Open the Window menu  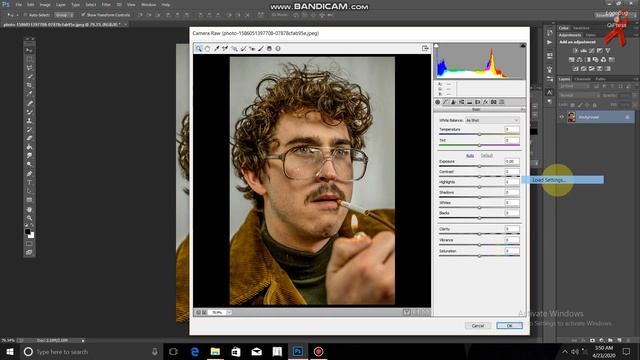(x=148, y=4)
